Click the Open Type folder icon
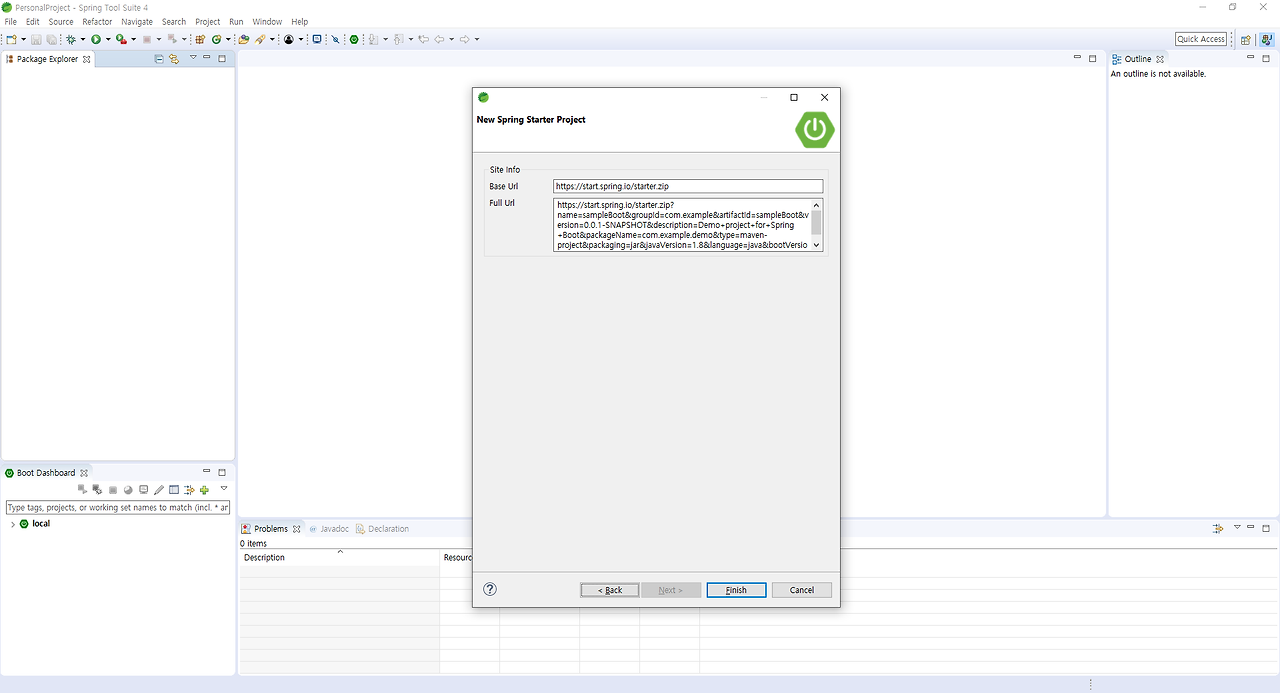This screenshot has width=1280, height=693. coord(244,39)
